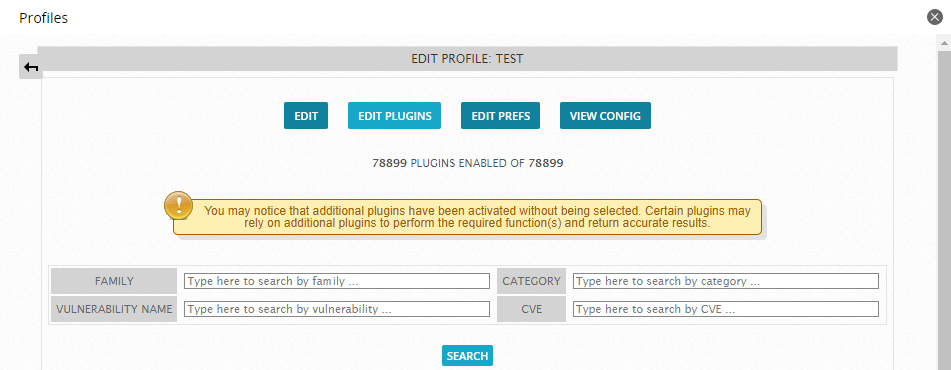The height and width of the screenshot is (370, 951).
Task: Click the vertical scrollbar up arrow
Action: (x=944, y=43)
